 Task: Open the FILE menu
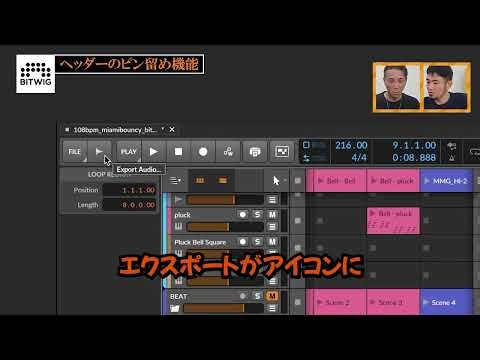coord(74,152)
